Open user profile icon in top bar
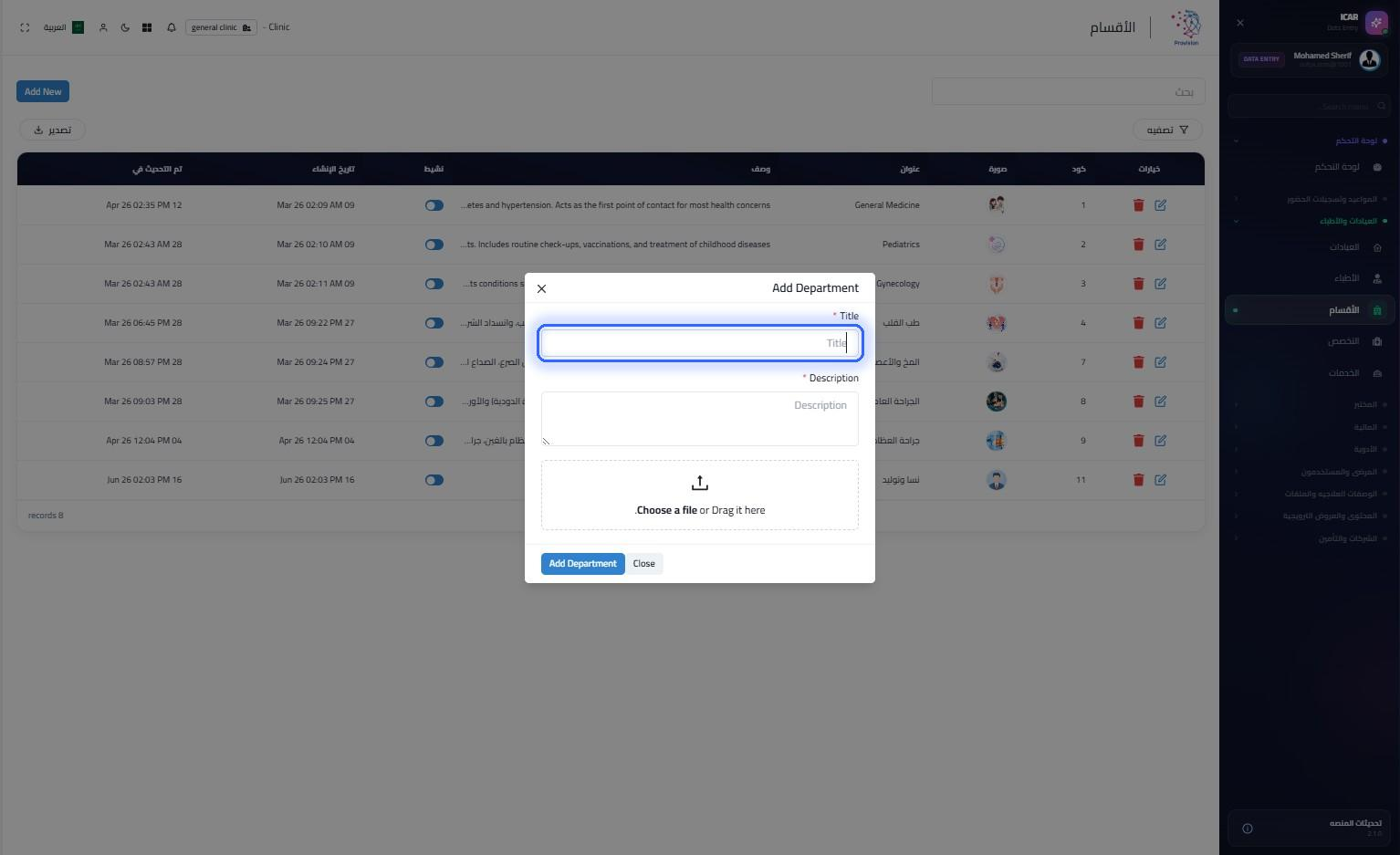 click(103, 27)
